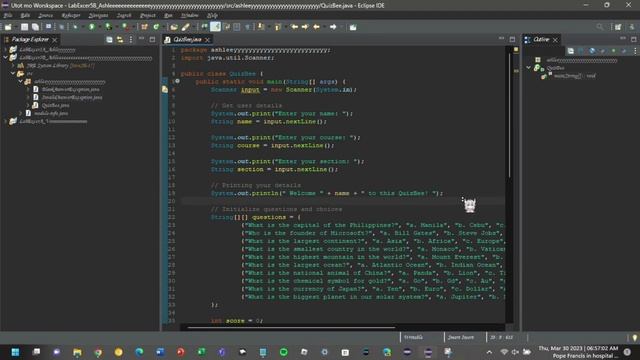This screenshot has width=640, height=360.
Task: Run the program with the green Run icon
Action: coord(92,27)
